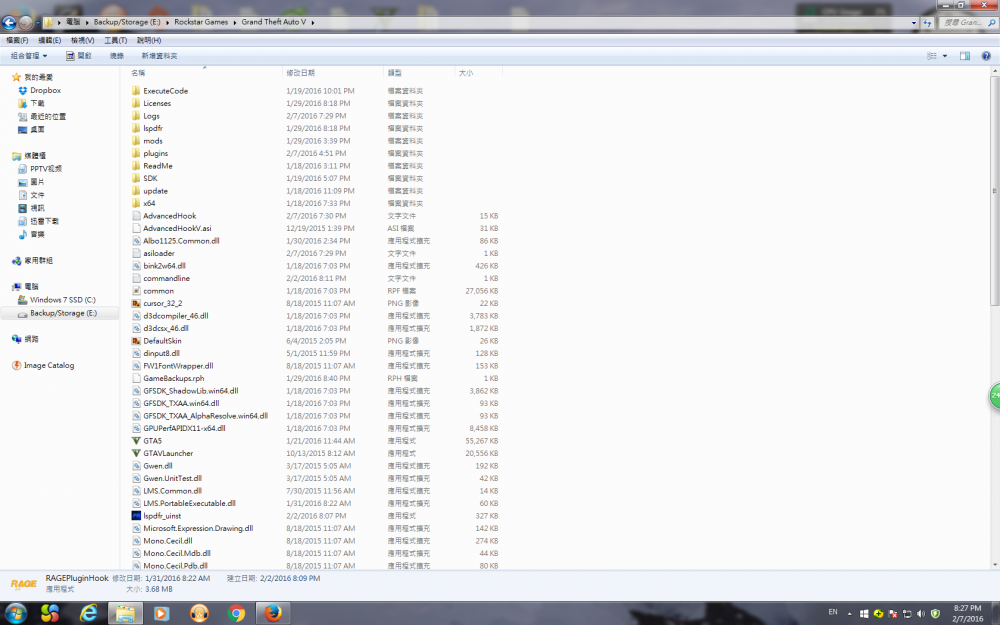Expand breadcrumb arrow after Grand Theft Auto V

click(312, 22)
